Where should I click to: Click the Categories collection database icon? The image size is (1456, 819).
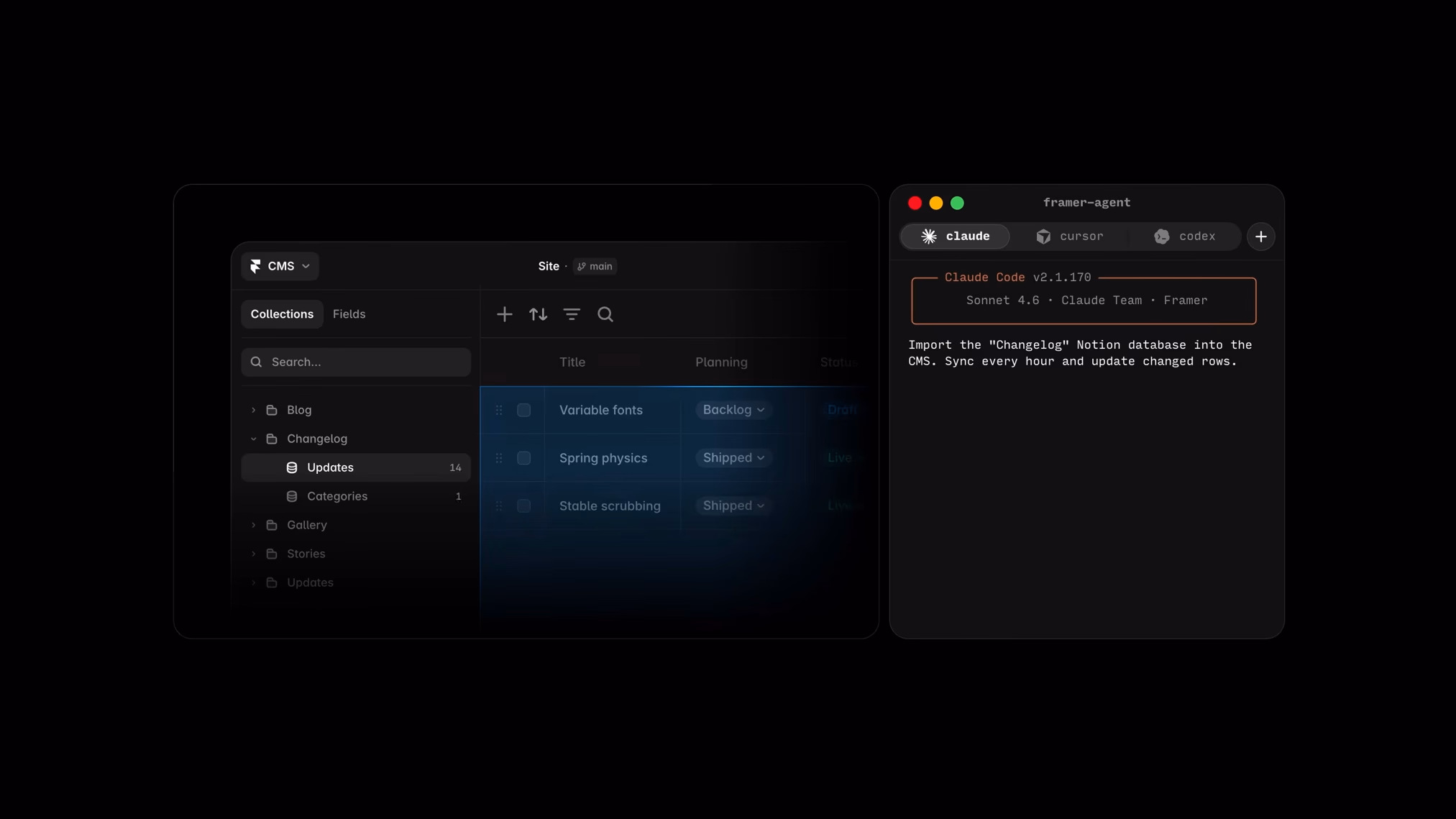click(x=292, y=496)
